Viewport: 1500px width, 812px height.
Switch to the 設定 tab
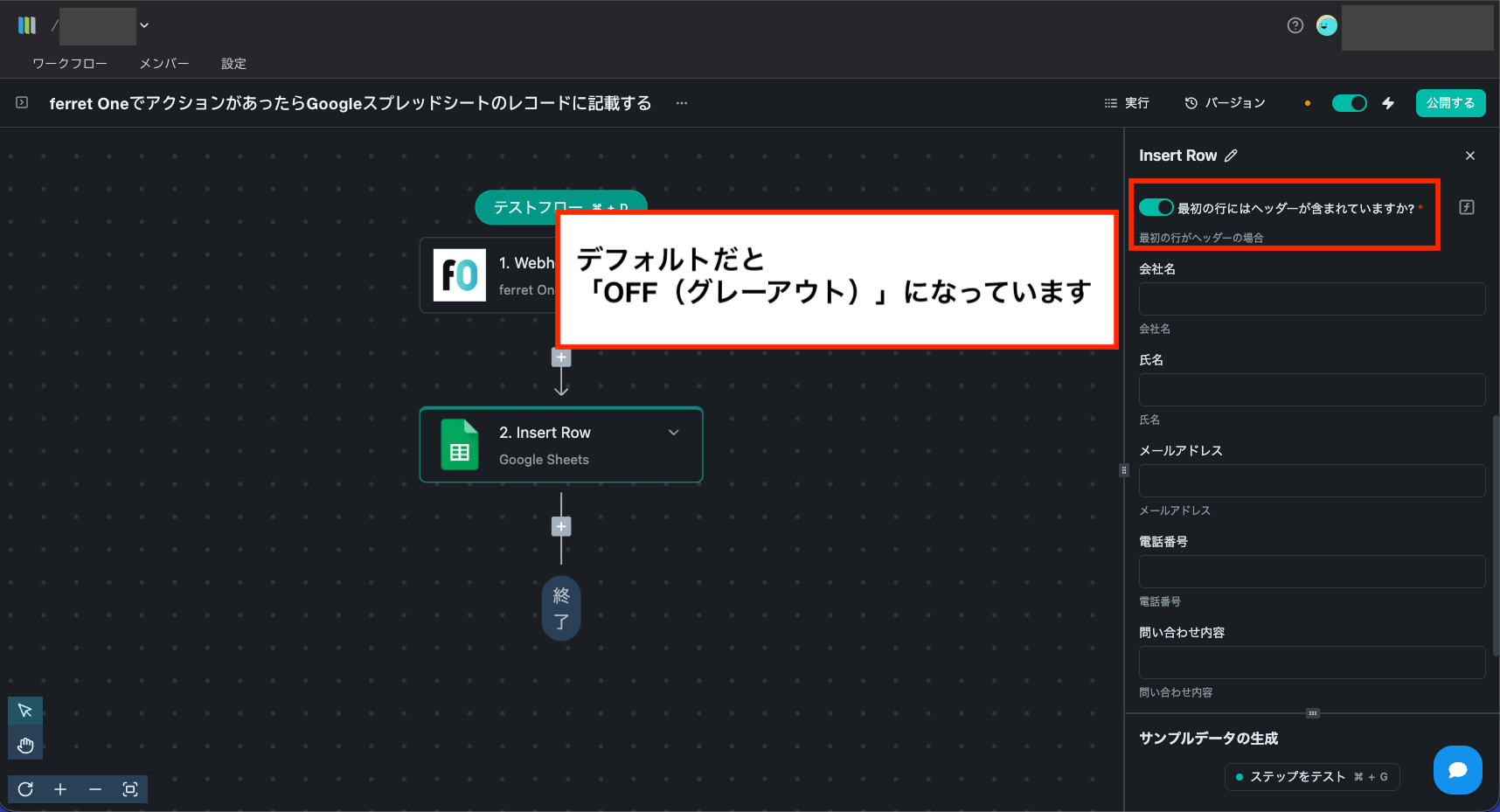[233, 64]
